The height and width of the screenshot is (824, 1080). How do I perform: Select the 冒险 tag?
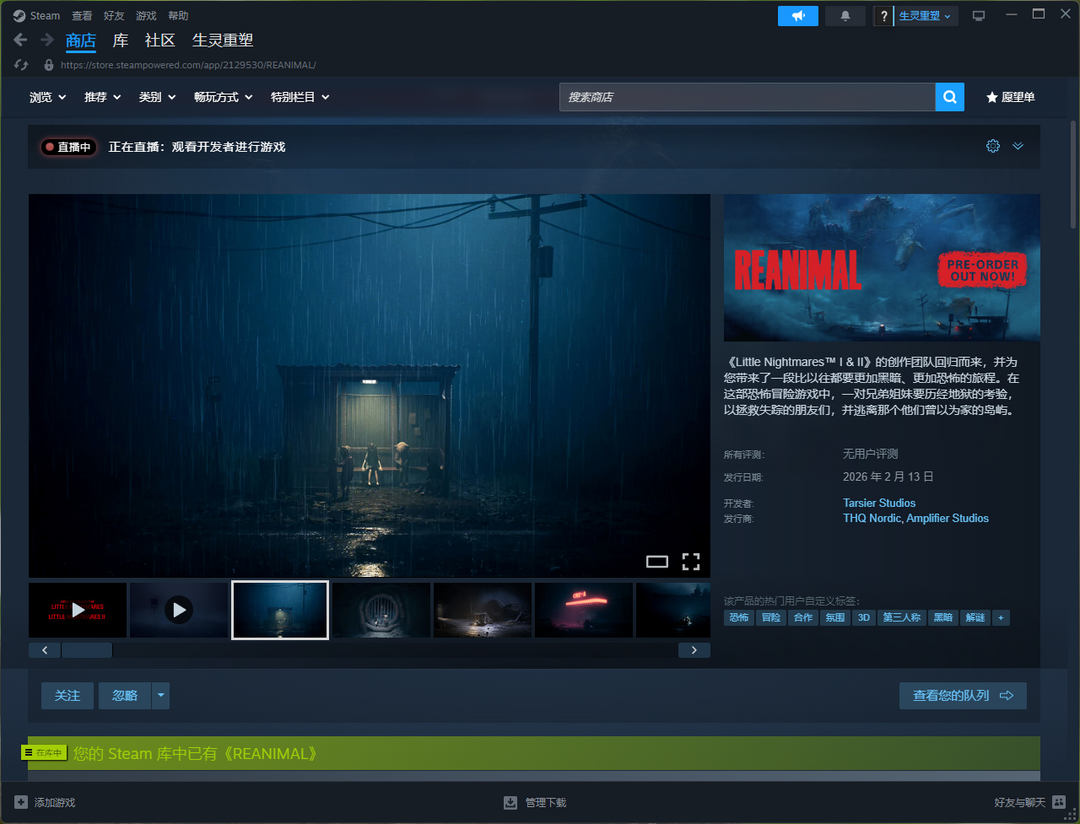771,618
